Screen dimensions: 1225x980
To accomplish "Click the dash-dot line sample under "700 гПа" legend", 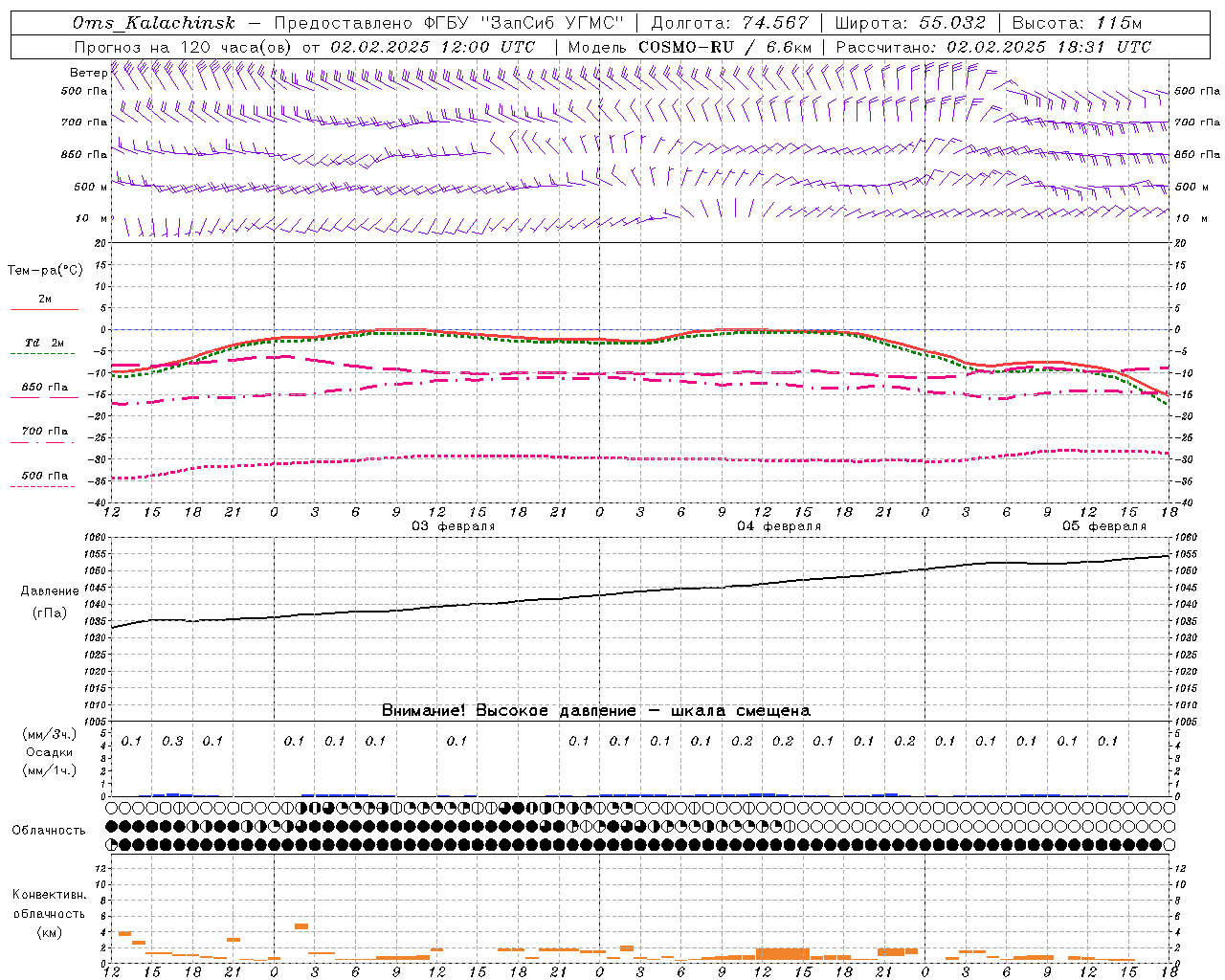I will pyautogui.click(x=44, y=442).
